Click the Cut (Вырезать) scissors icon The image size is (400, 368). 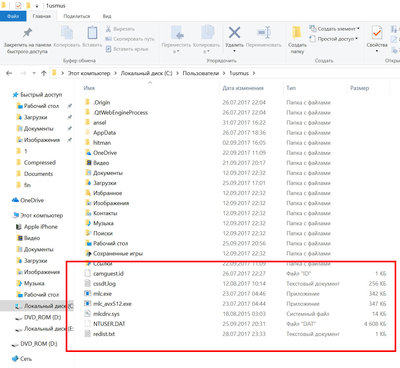pyautogui.click(x=108, y=29)
